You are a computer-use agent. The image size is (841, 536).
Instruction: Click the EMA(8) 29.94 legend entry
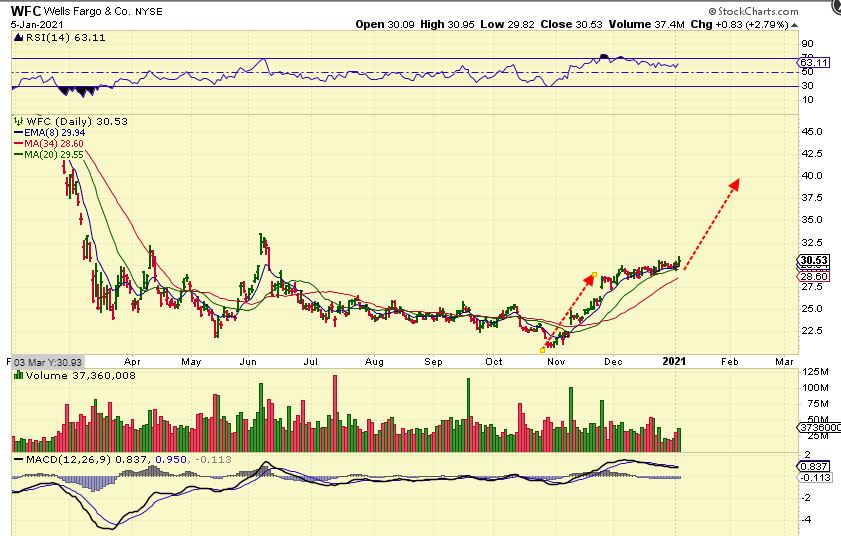[54, 133]
